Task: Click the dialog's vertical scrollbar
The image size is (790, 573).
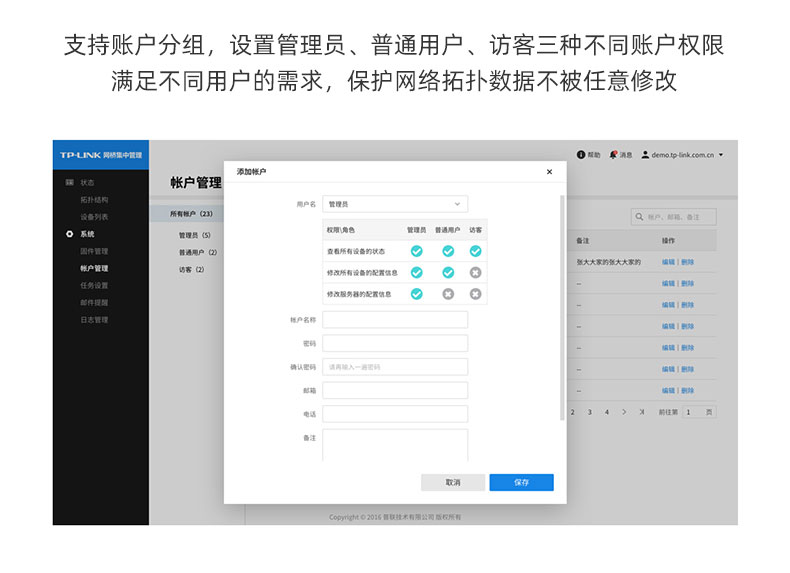Action: (x=562, y=307)
